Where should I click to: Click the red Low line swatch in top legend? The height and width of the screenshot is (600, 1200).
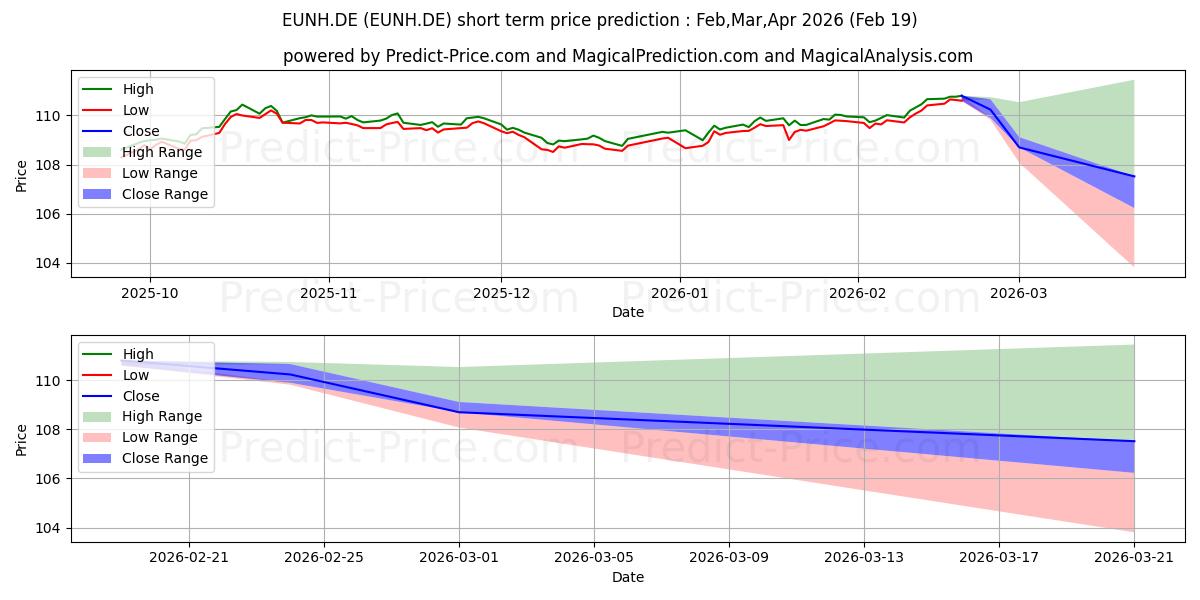click(x=99, y=111)
